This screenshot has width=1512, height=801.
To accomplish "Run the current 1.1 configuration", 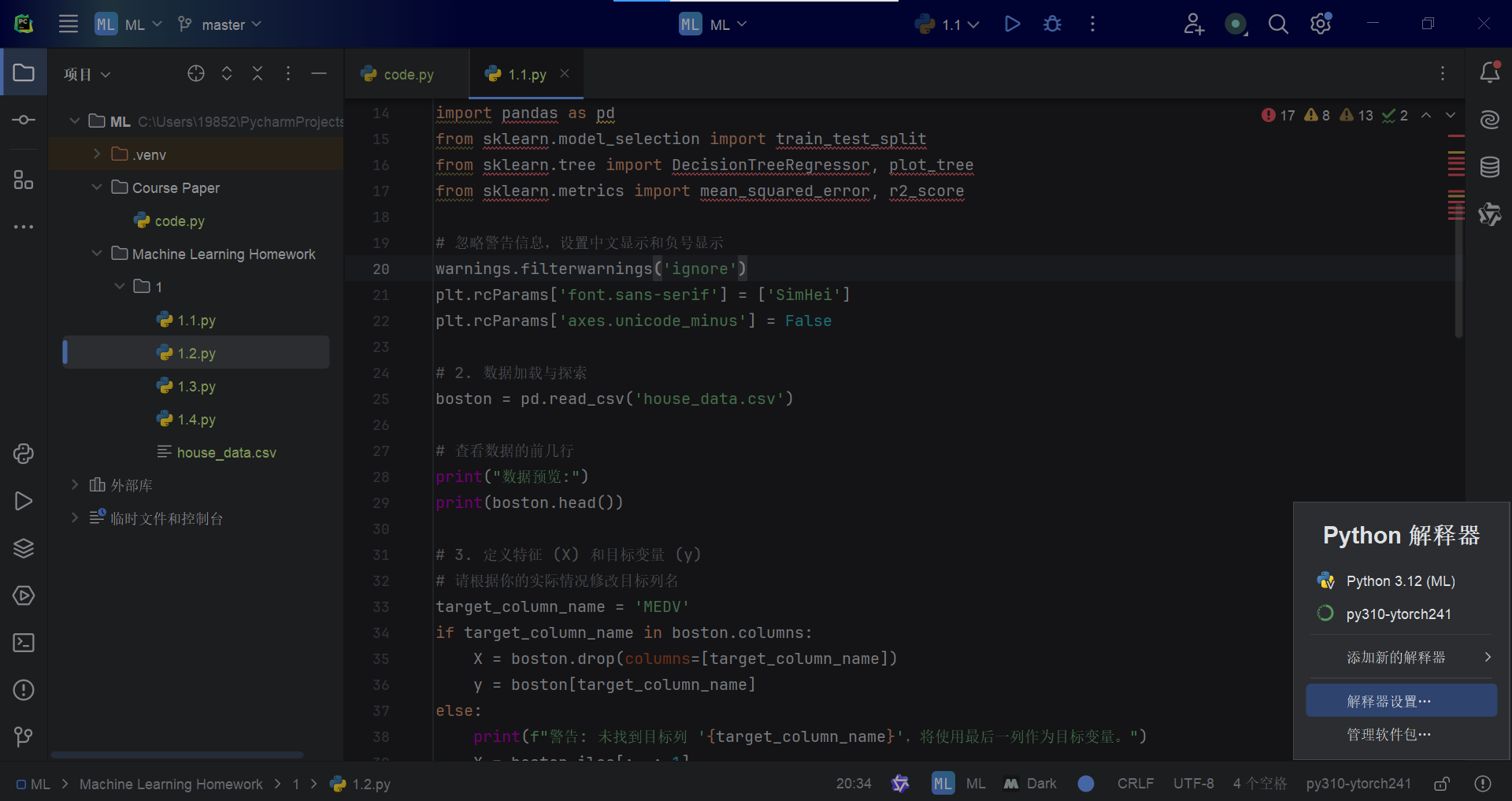I will [x=1012, y=24].
